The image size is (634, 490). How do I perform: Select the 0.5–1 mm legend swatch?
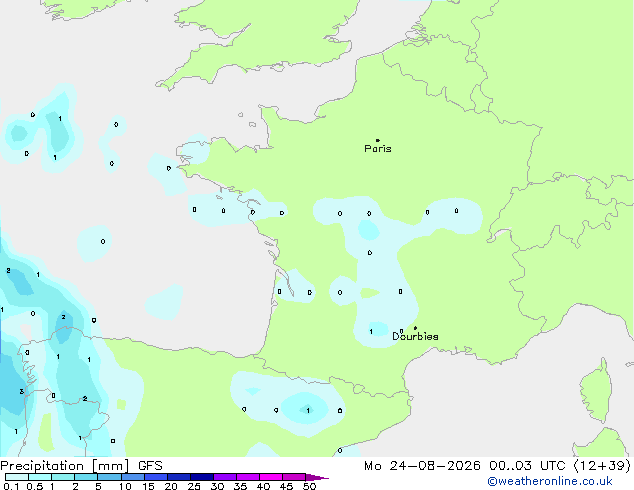40,477
